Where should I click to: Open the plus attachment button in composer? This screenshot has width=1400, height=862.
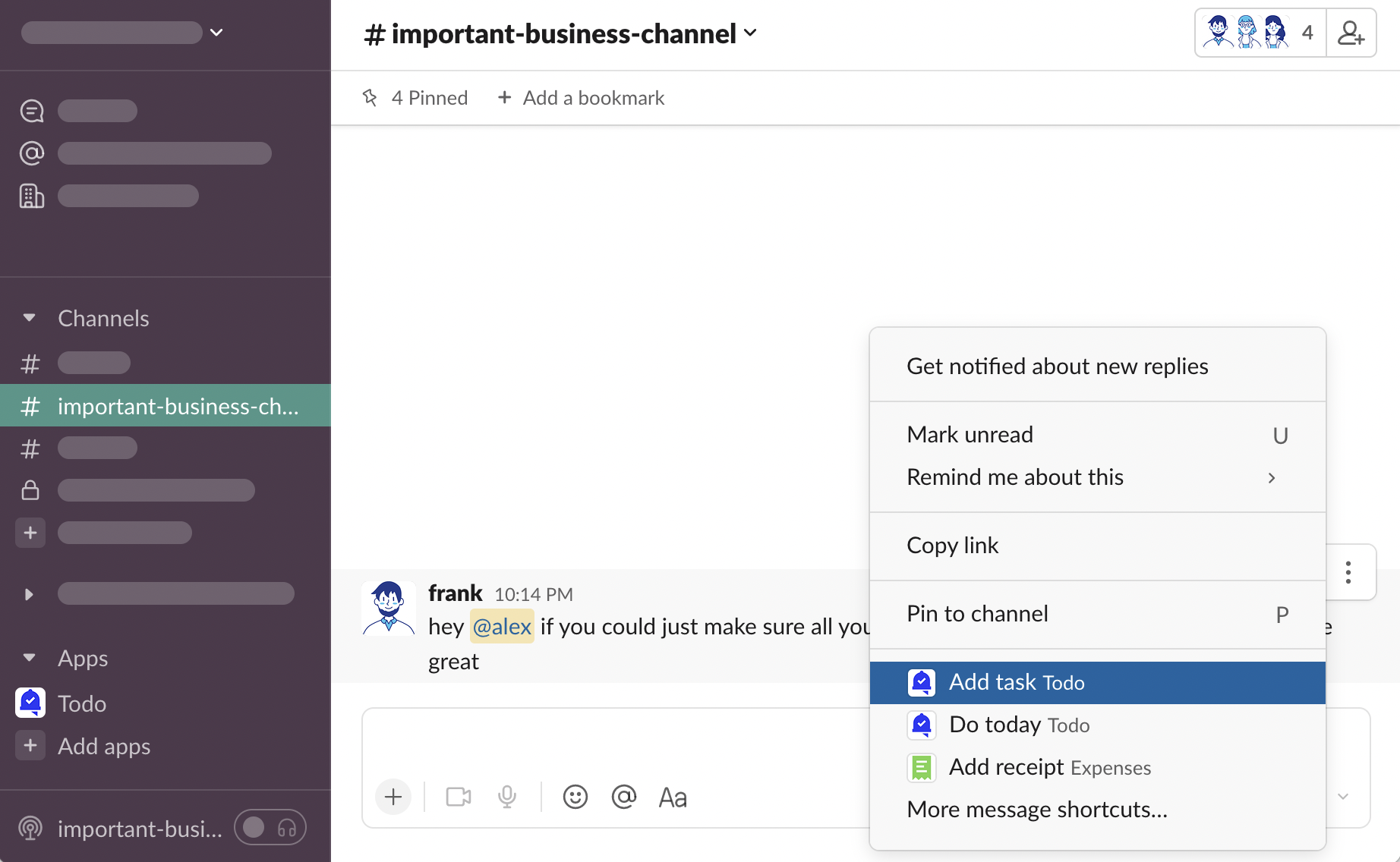pos(393,797)
